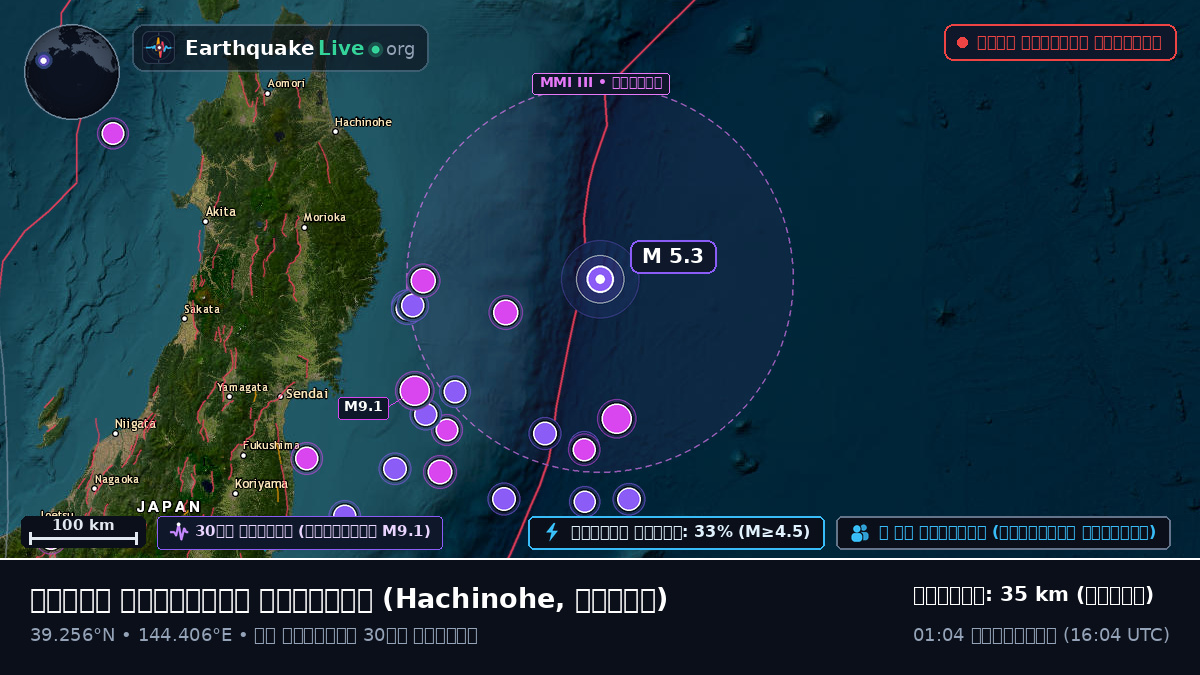Click the Yamagata city label

pyautogui.click(x=243, y=387)
